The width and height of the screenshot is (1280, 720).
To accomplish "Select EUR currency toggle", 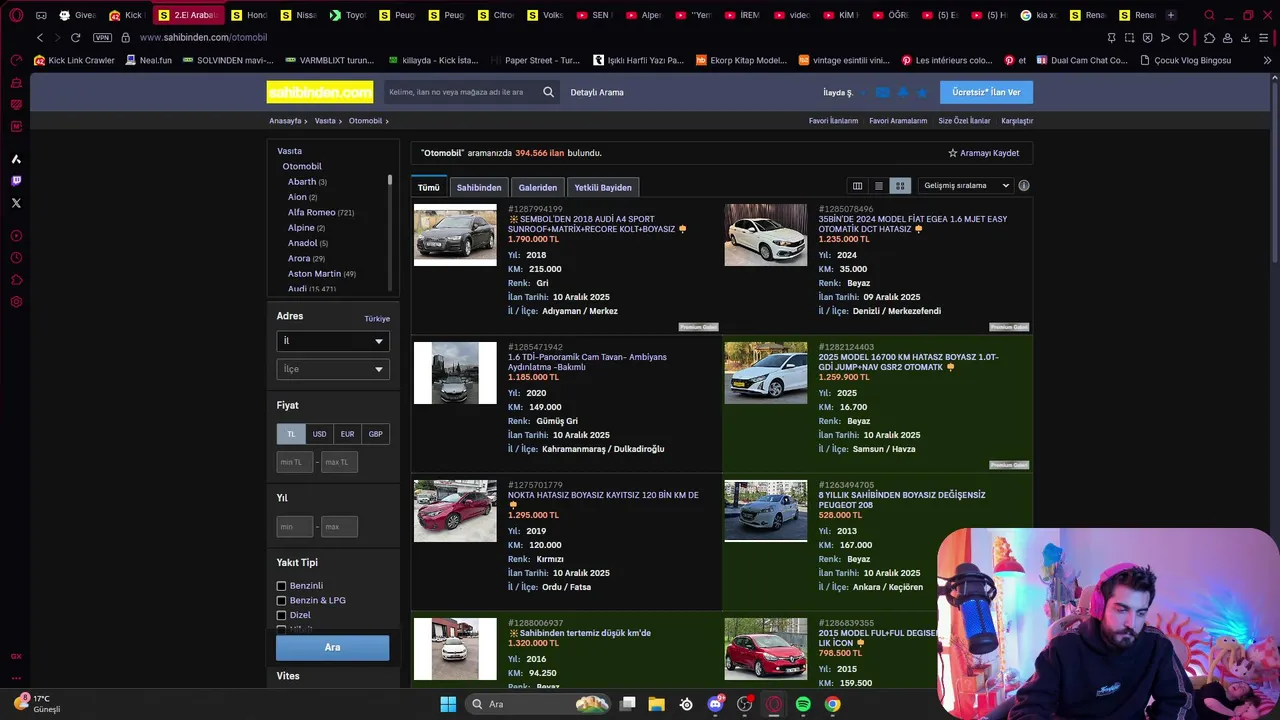I will pos(347,434).
